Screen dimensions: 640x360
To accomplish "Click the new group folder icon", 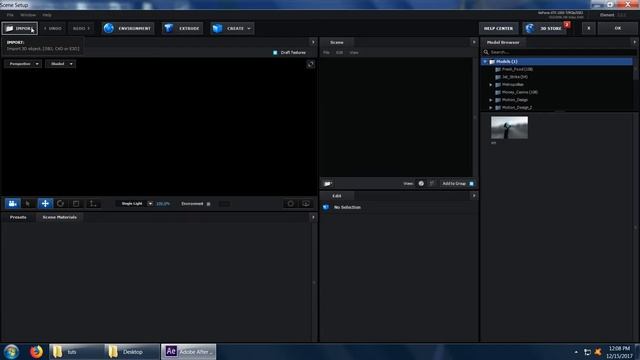I will coord(327,184).
